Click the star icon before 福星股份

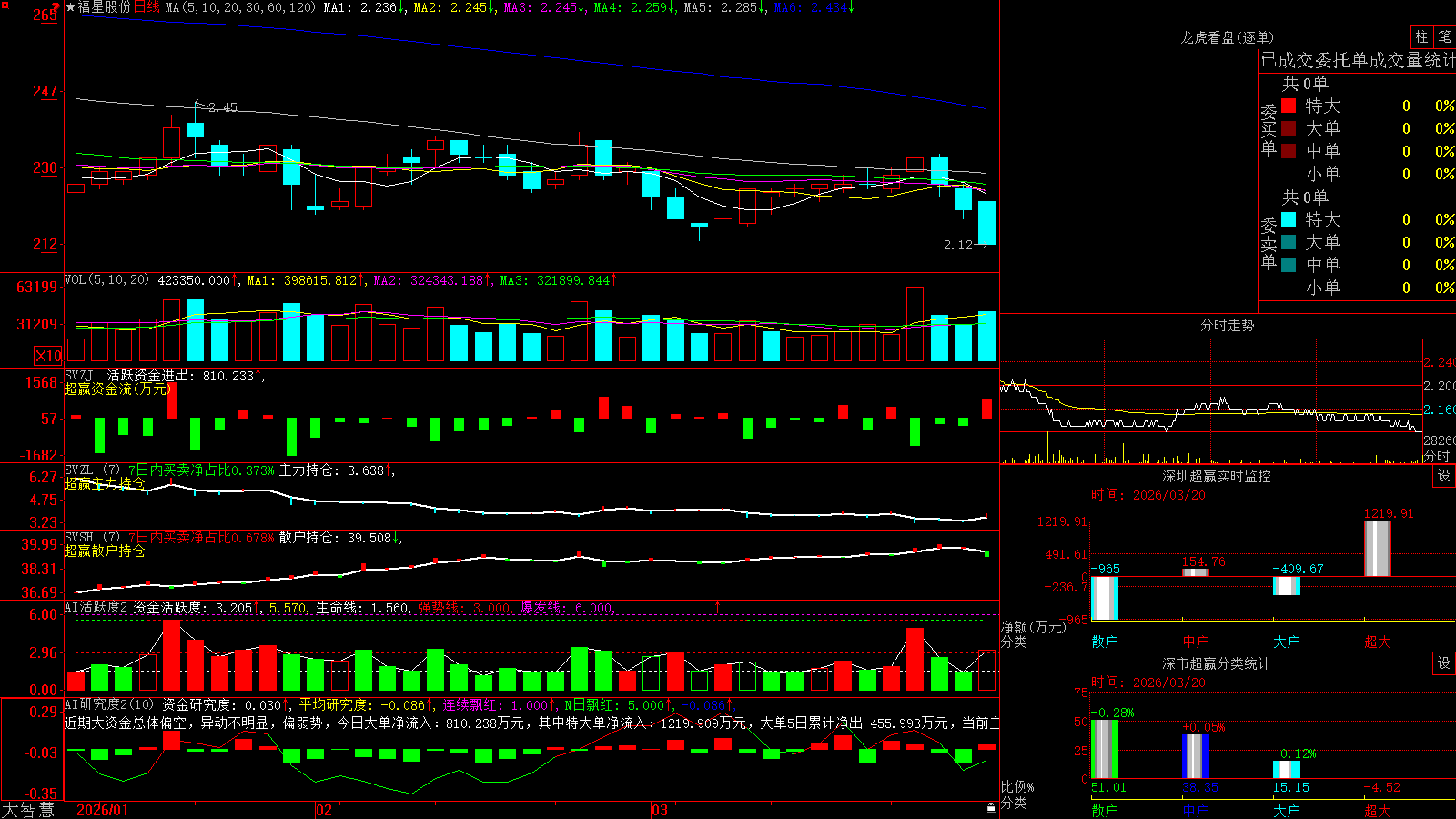pyautogui.click(x=71, y=7)
